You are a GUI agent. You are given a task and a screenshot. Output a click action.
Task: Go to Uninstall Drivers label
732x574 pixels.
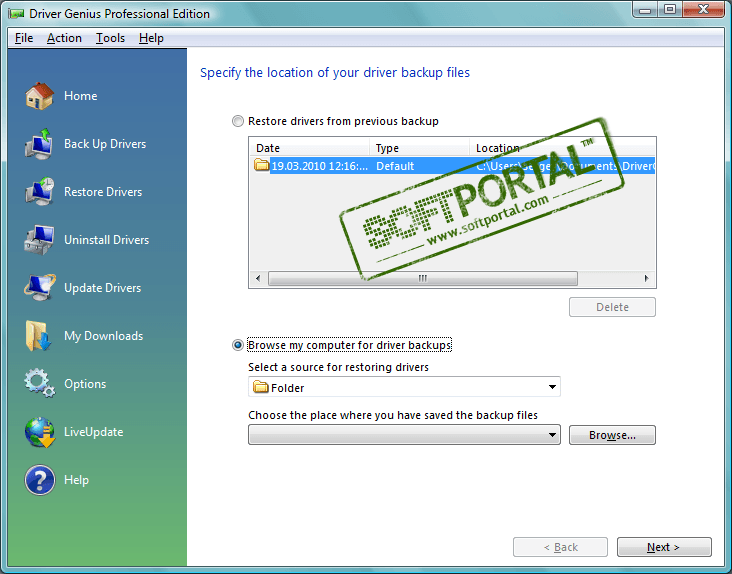click(106, 240)
